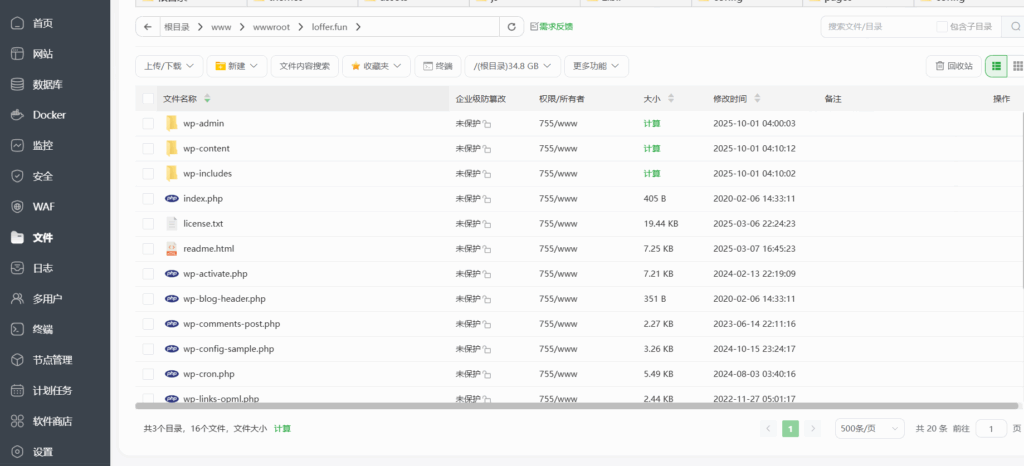Click the refresh icon beside path bar

[x=512, y=27]
